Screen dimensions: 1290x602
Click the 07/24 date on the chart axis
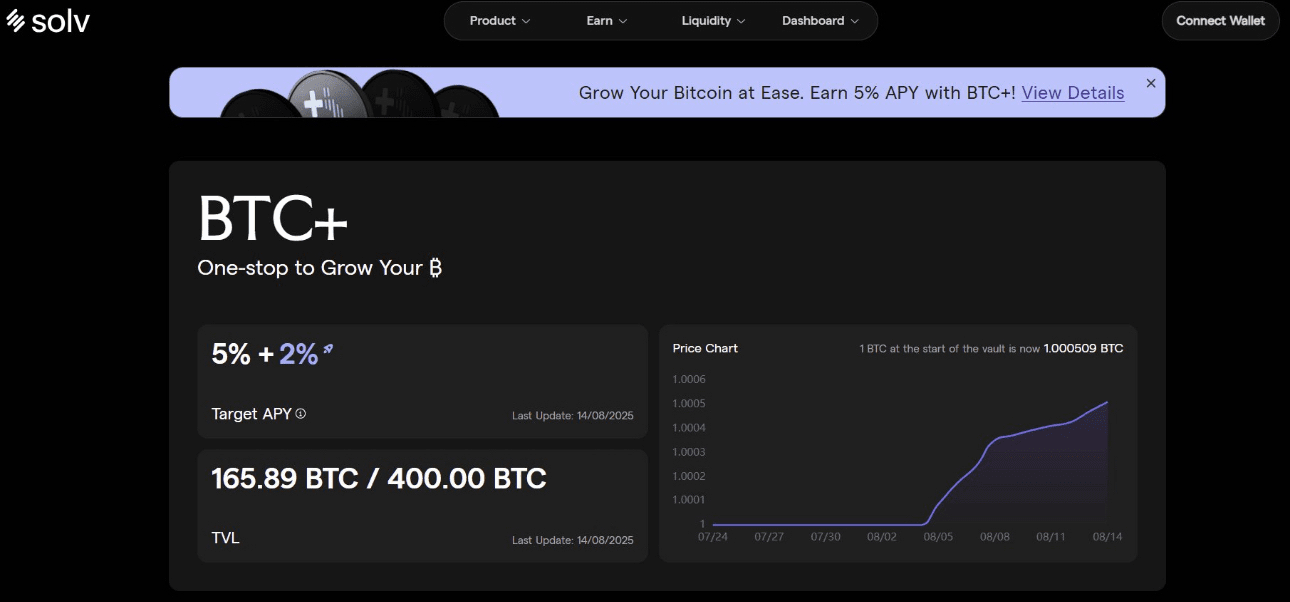[x=713, y=537]
